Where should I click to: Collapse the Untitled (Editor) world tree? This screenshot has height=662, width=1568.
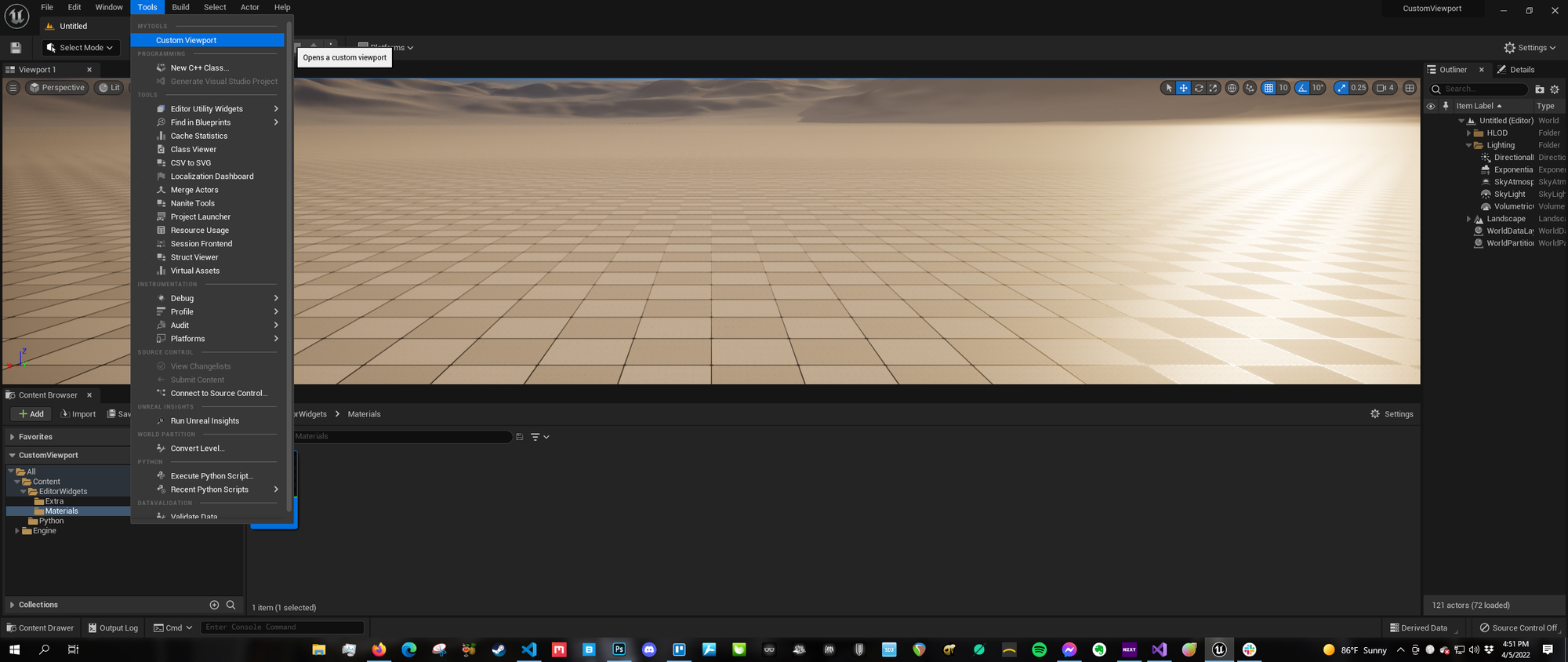[1461, 121]
